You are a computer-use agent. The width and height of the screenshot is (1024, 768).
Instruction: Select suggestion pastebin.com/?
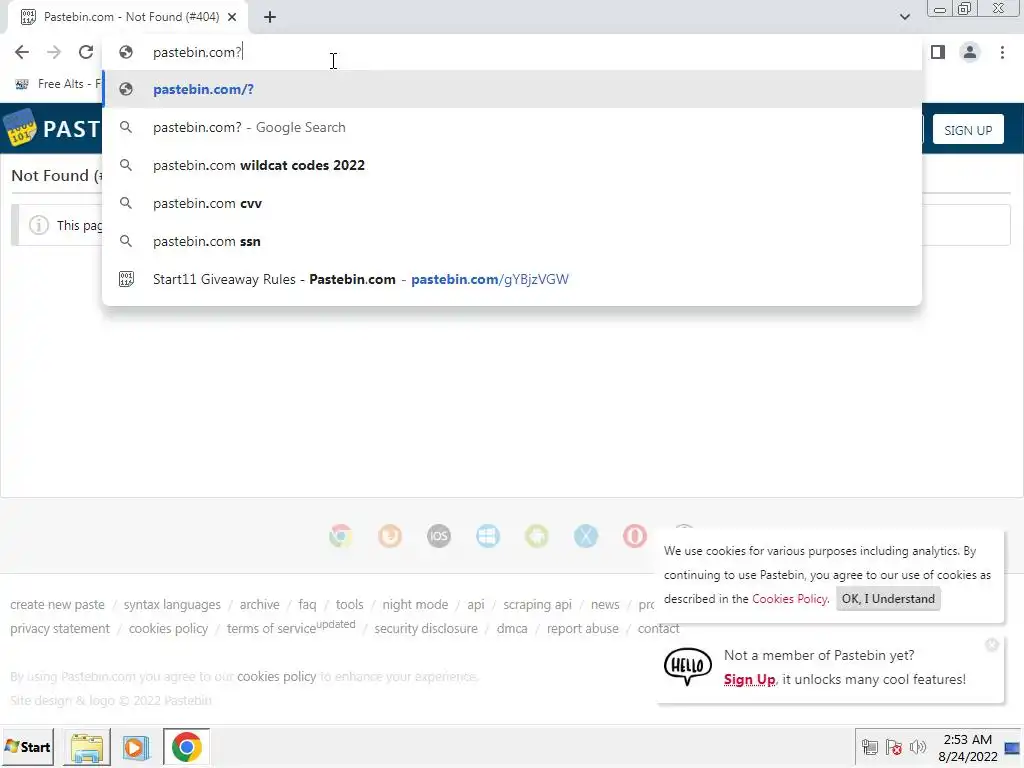pyautogui.click(x=512, y=89)
